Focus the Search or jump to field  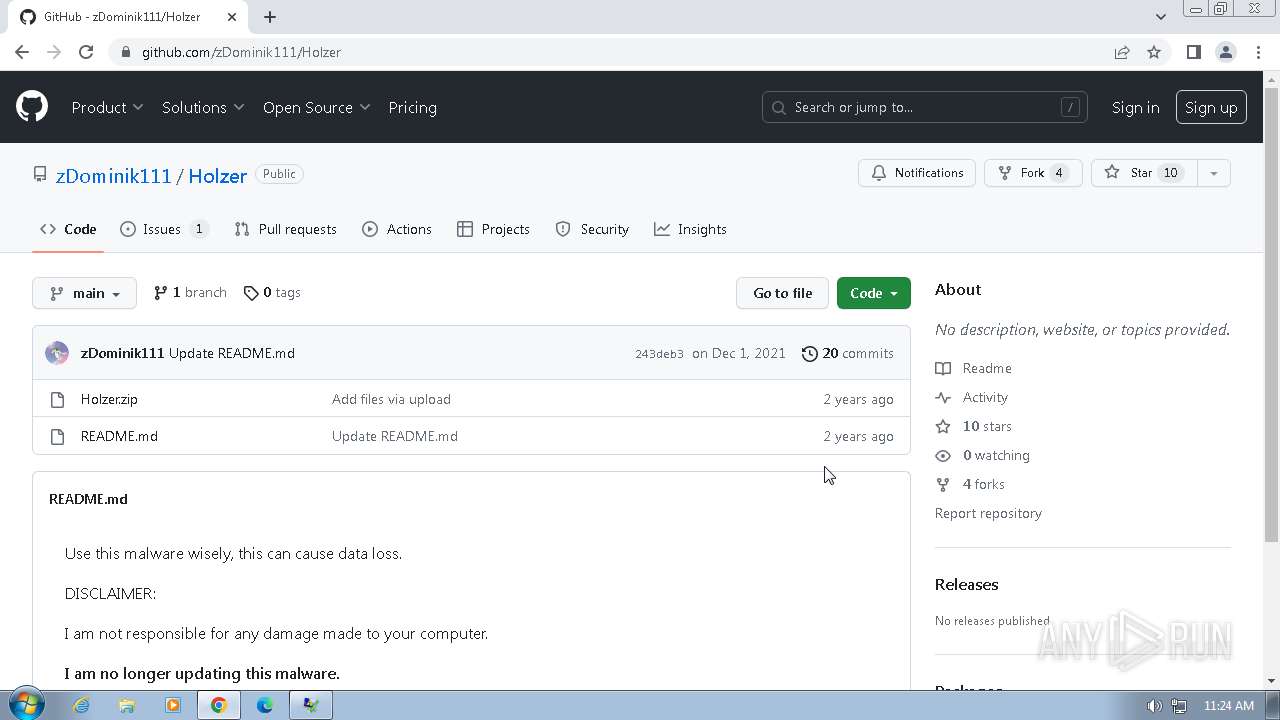(x=924, y=107)
